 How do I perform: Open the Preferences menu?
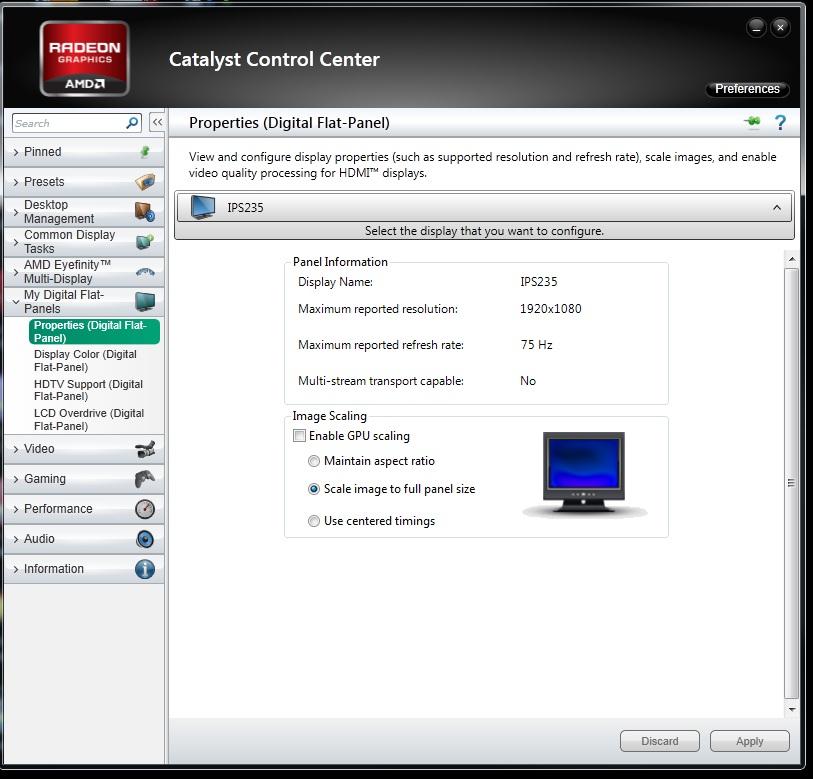coord(747,89)
